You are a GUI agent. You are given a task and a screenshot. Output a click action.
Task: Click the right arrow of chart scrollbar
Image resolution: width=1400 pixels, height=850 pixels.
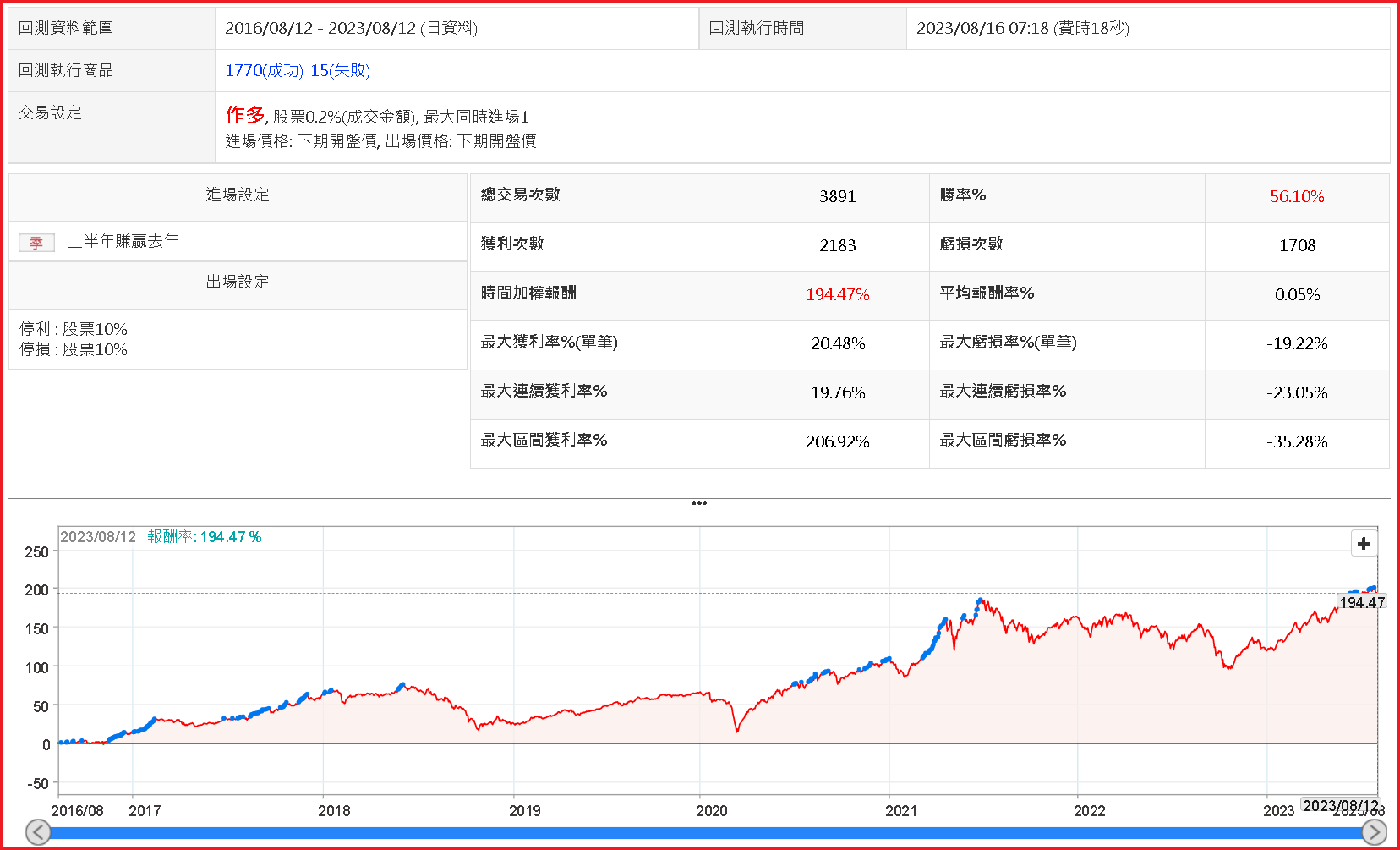pyautogui.click(x=1374, y=832)
